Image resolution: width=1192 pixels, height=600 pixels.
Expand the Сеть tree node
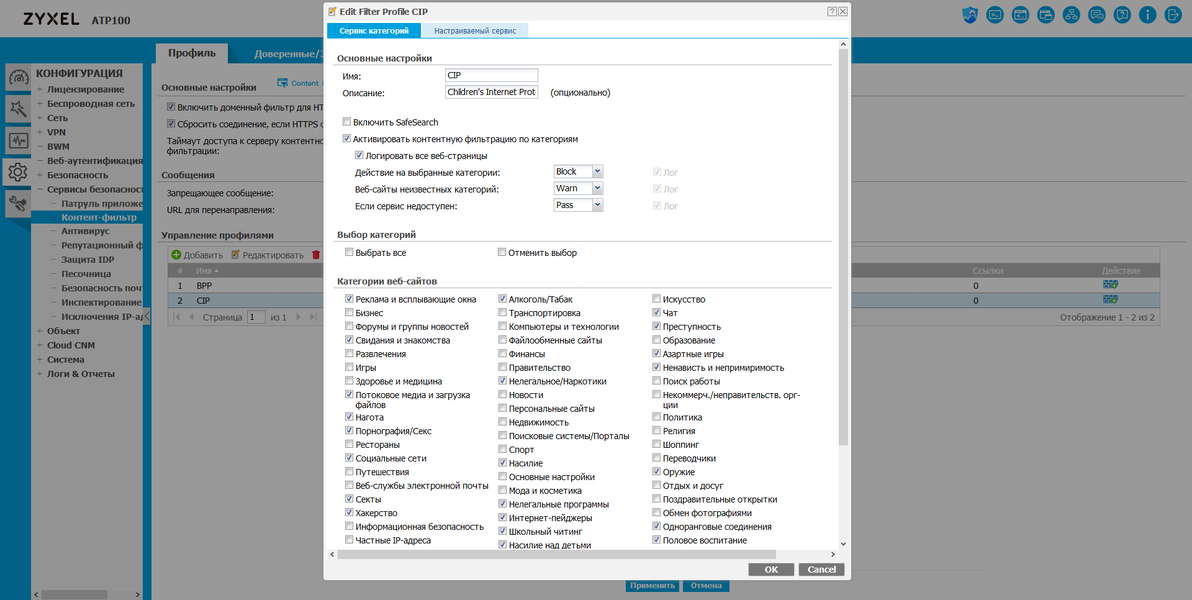tap(40, 118)
